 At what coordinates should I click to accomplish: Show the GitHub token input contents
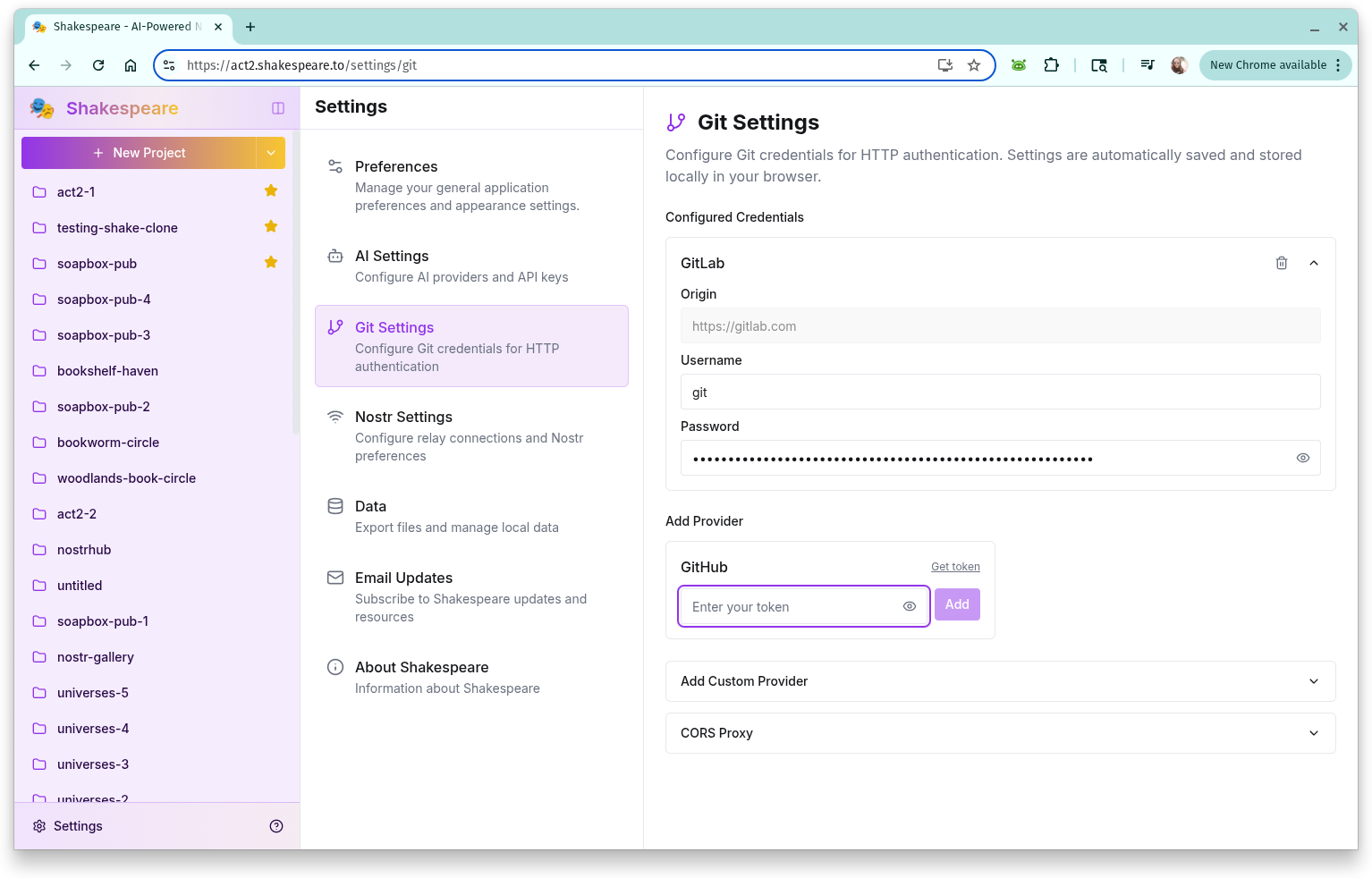tap(909, 606)
